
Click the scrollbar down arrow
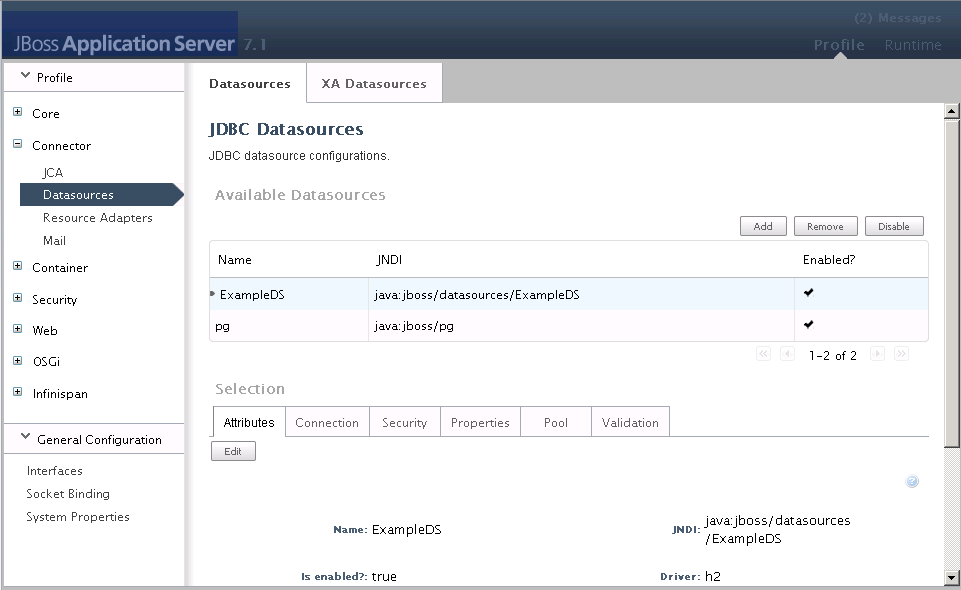click(x=951, y=577)
